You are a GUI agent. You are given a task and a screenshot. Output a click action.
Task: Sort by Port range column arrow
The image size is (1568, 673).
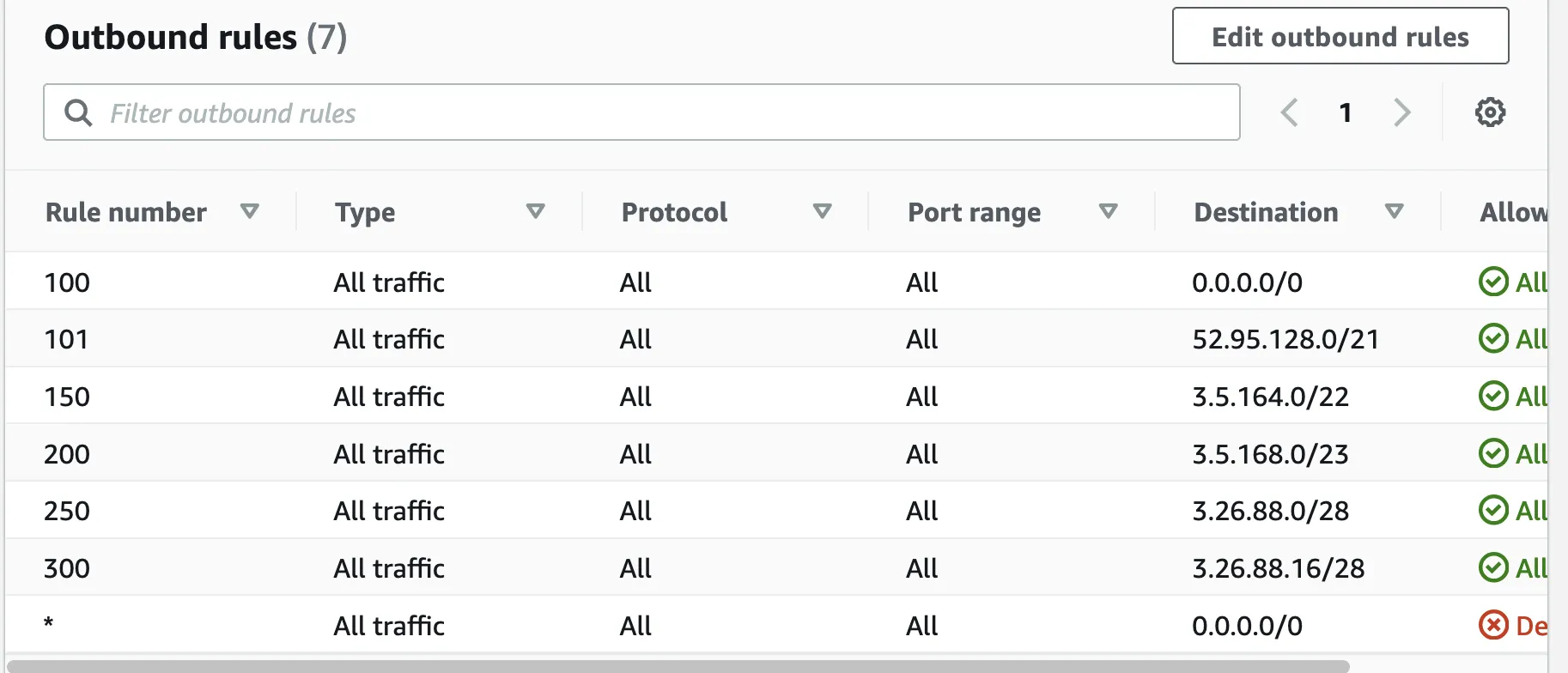pos(1109,211)
